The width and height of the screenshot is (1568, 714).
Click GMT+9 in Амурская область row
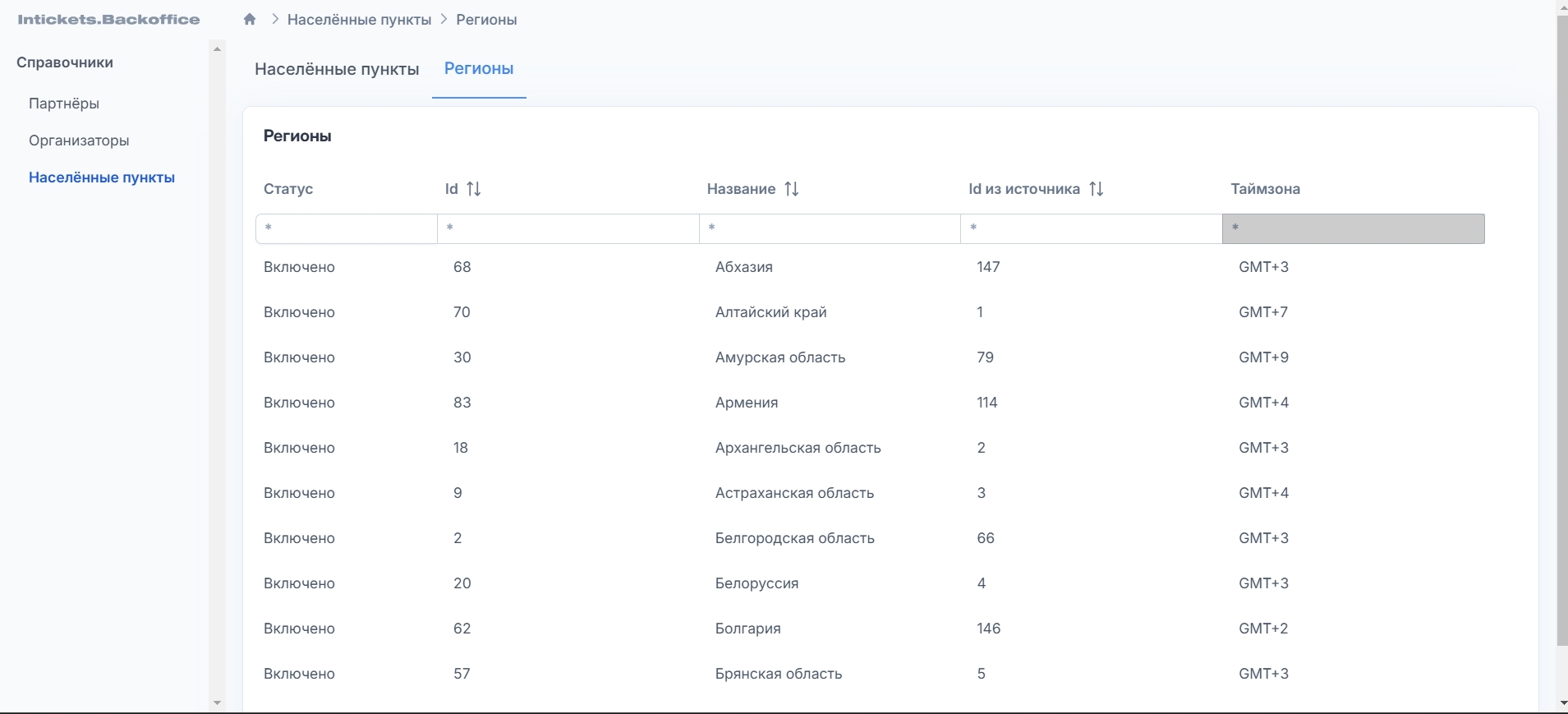coord(1264,357)
